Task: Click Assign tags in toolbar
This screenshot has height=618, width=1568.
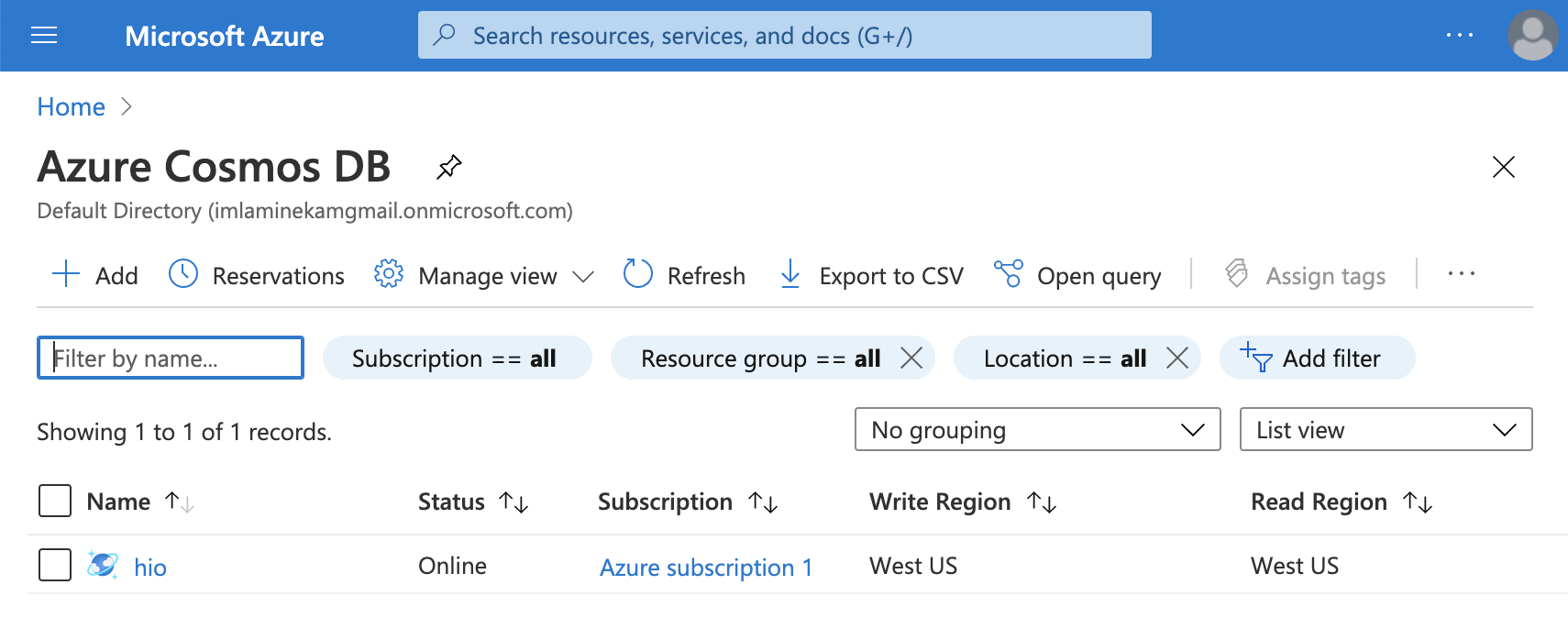Action: [x=1306, y=275]
